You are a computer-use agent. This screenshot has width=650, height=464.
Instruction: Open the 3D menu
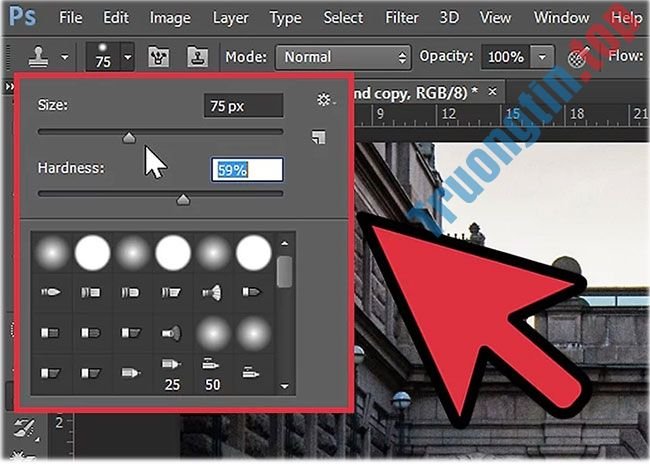point(449,18)
